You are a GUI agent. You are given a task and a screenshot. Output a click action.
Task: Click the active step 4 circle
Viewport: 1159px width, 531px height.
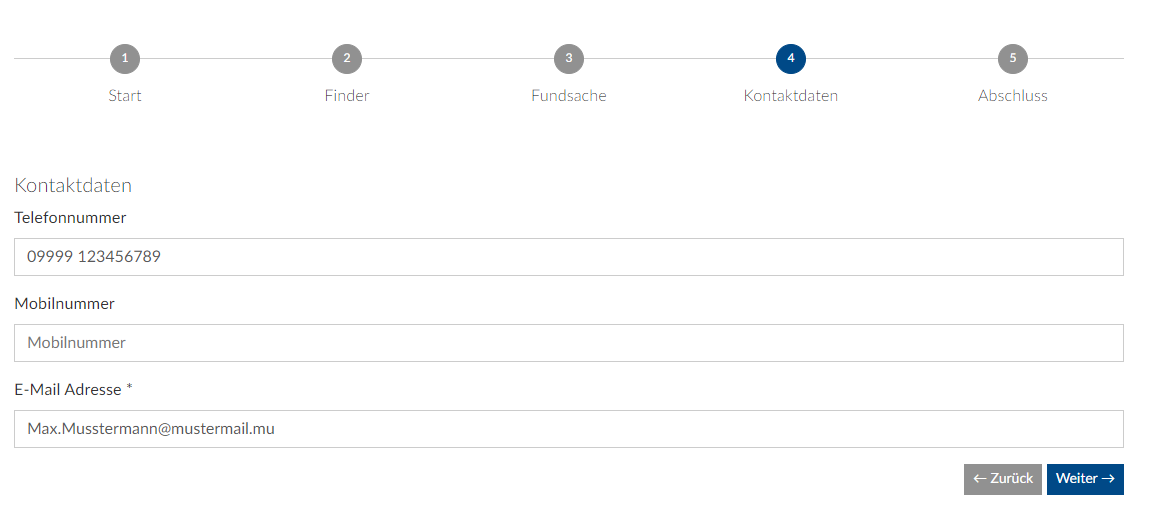coord(791,59)
